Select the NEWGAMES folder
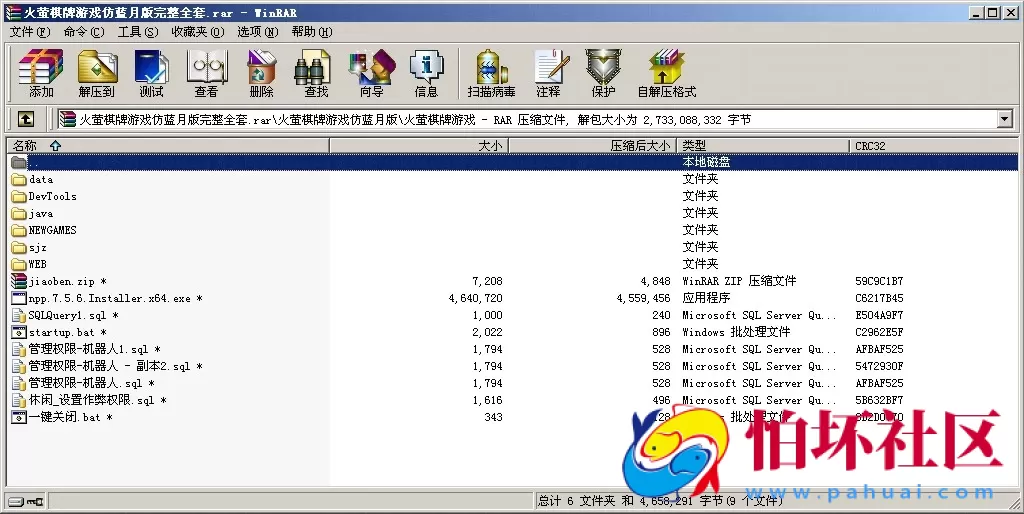 click(x=52, y=231)
